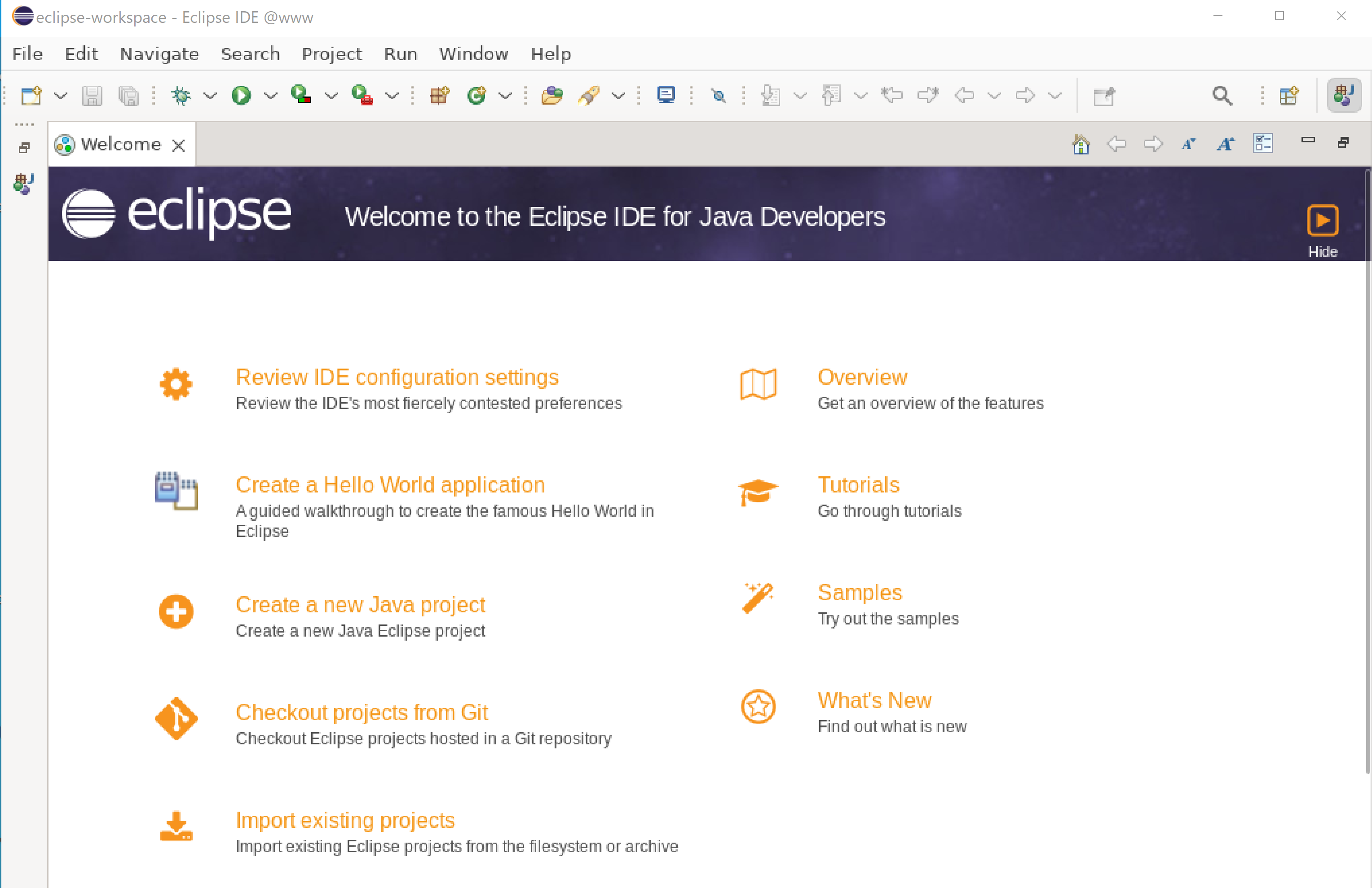Click the toolbar search magnifier icon
1372x888 pixels.
(x=1222, y=95)
